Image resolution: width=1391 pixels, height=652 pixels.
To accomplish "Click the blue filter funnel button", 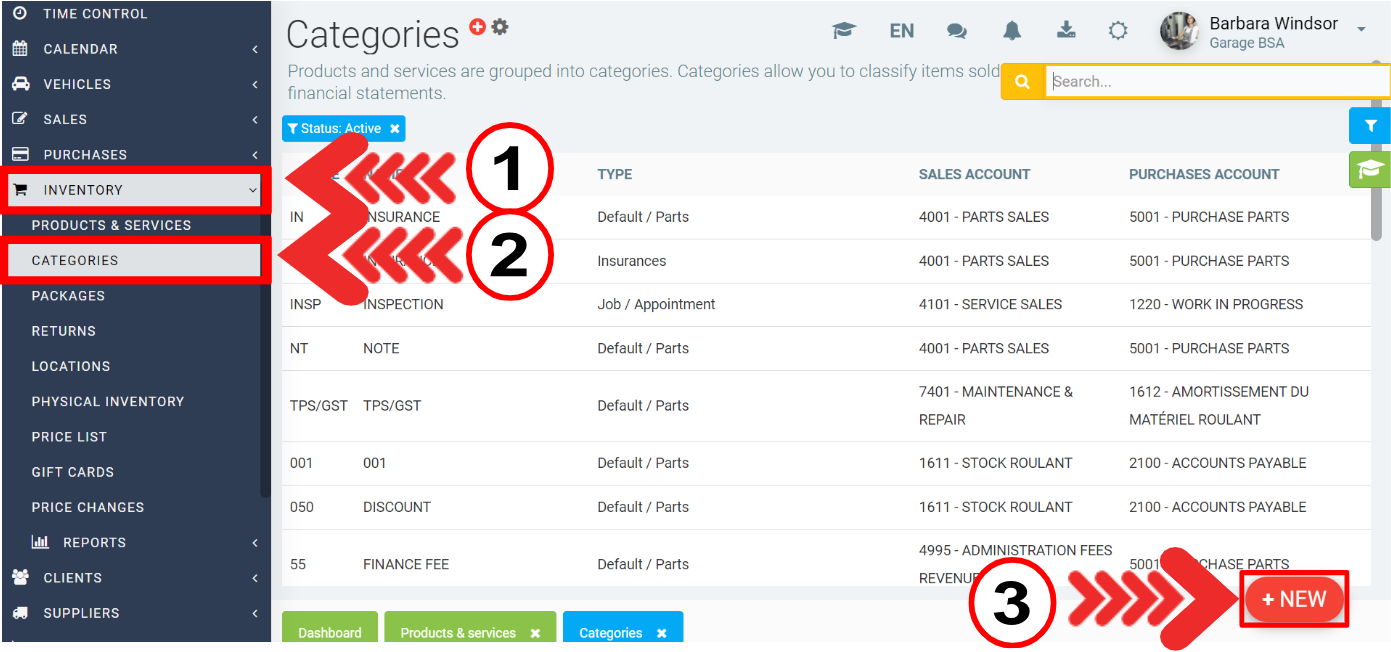I will (1369, 126).
